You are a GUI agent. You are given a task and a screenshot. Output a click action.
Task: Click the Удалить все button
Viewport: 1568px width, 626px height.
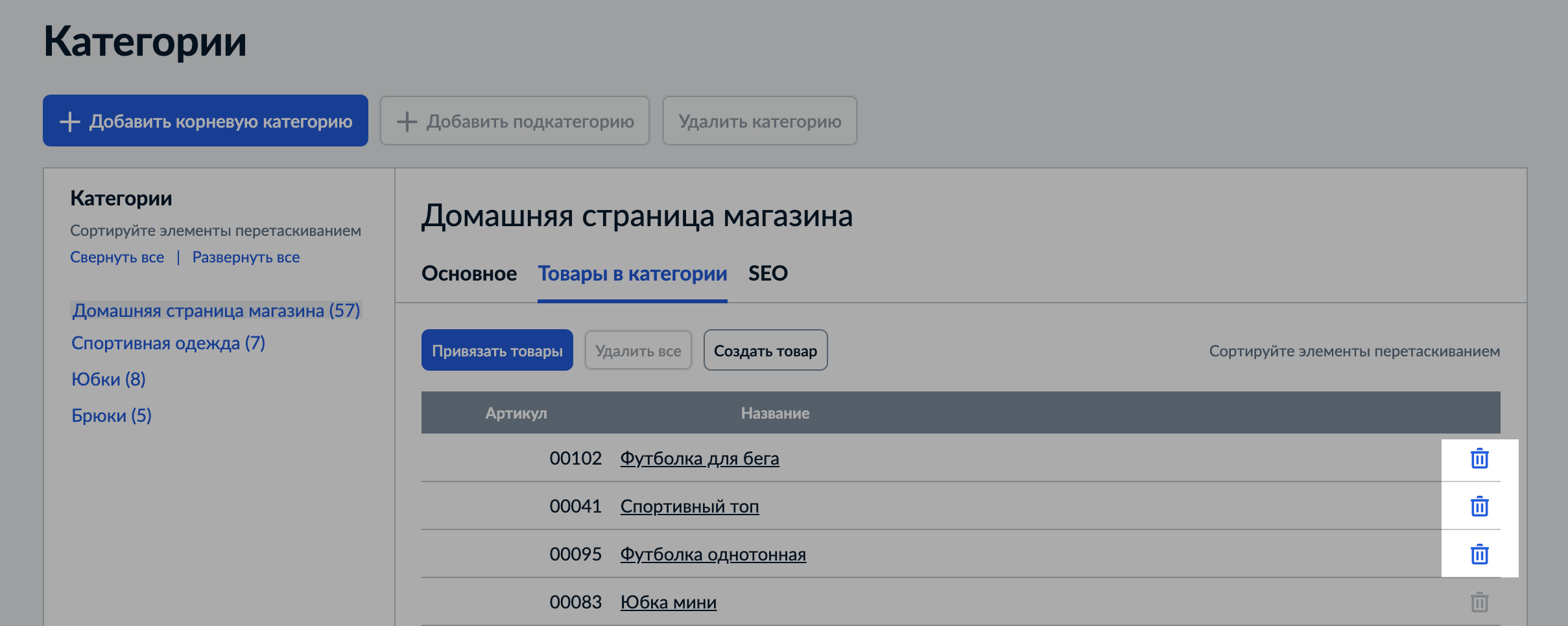point(638,350)
